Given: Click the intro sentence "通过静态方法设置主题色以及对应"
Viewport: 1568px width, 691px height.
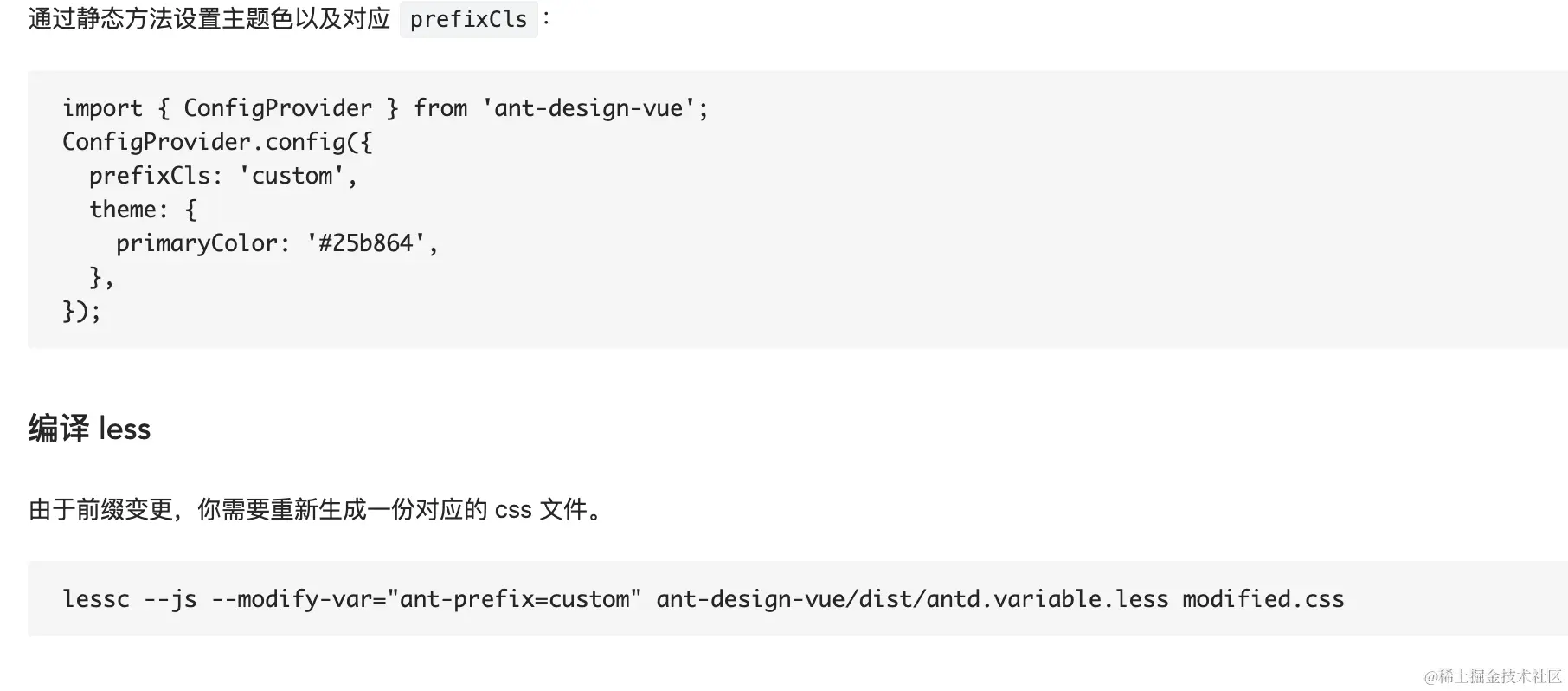Looking at the screenshot, I should tap(209, 19).
